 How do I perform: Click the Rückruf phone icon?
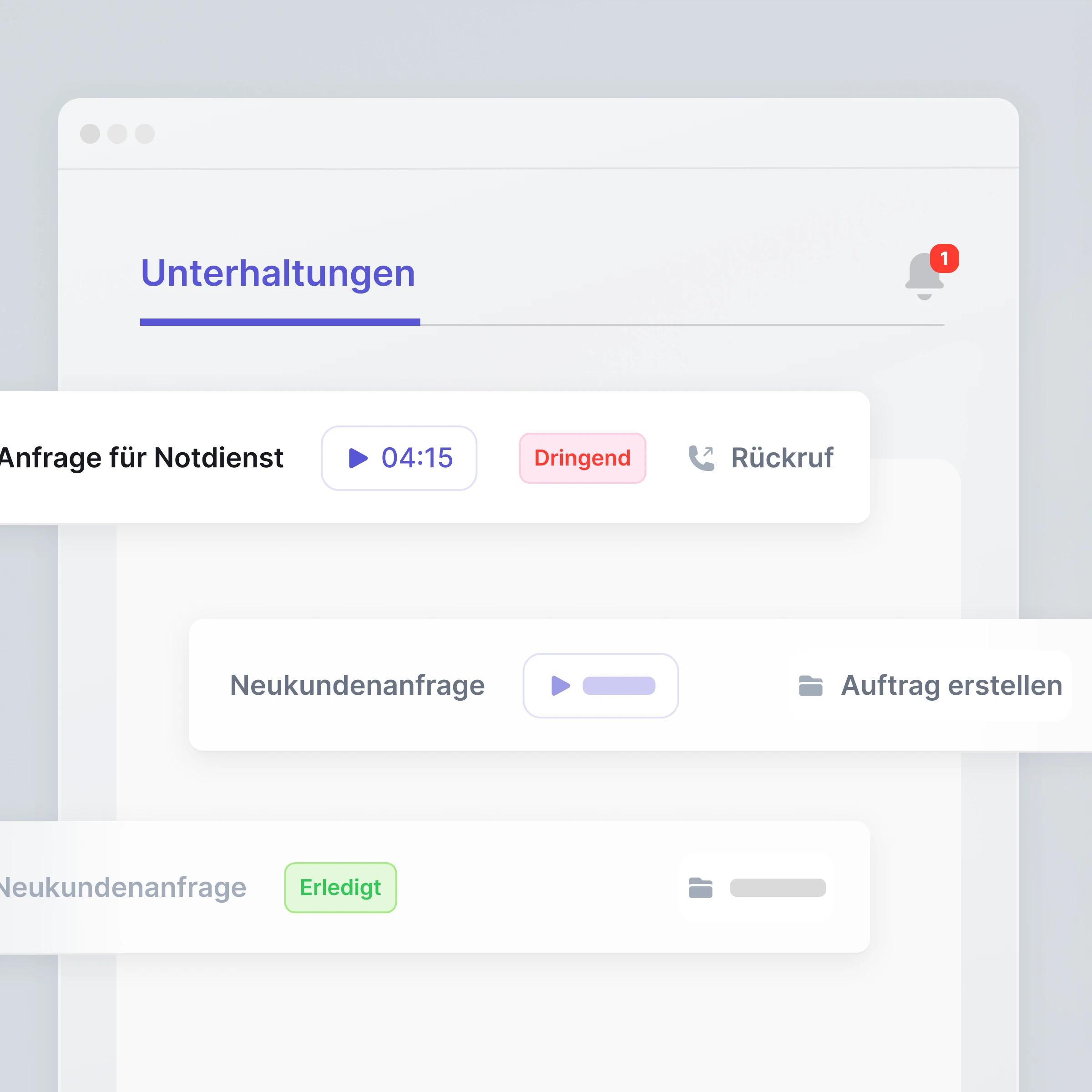702,458
